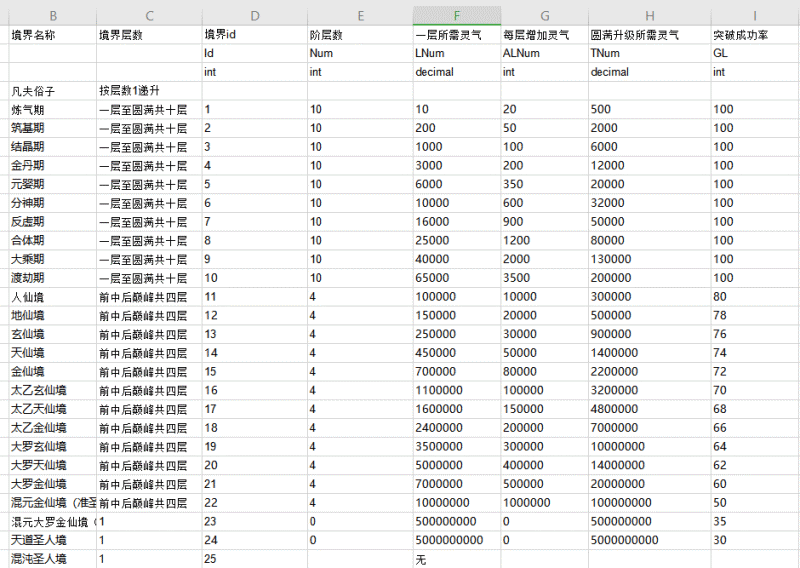Select column E header

click(x=360, y=16)
